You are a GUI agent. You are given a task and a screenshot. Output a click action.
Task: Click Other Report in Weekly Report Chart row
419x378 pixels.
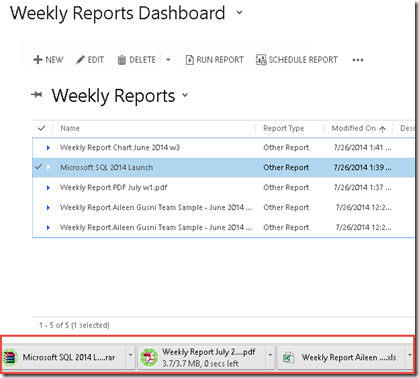tap(286, 148)
